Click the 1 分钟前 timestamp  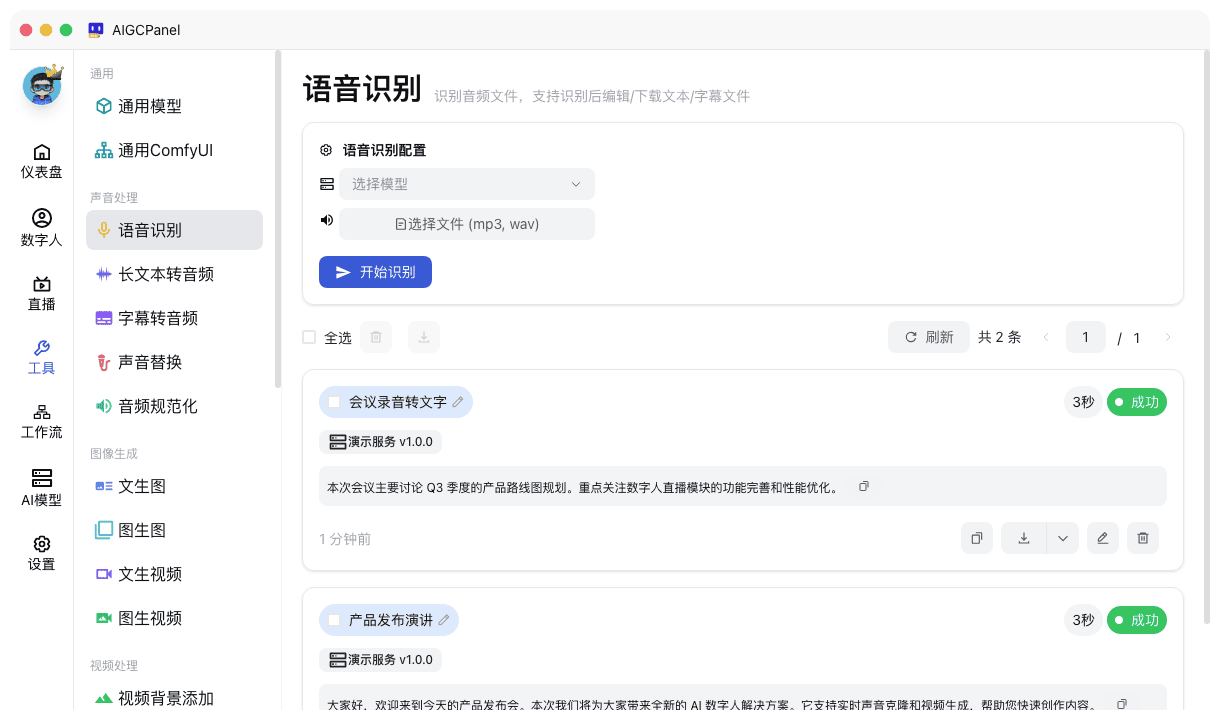(345, 539)
